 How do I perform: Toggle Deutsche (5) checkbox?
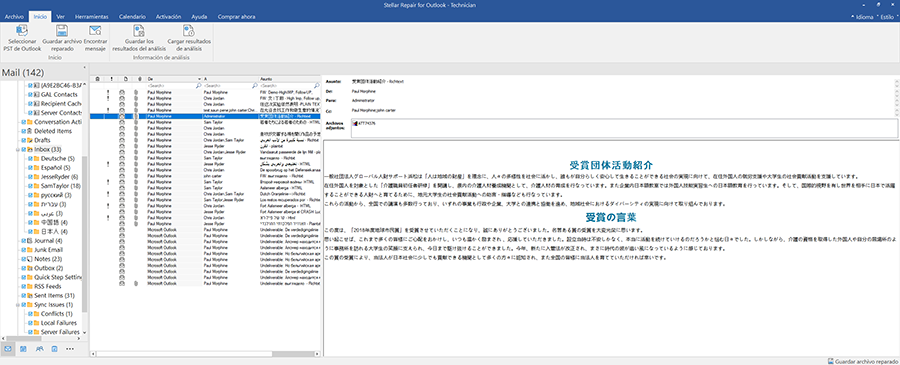[x=30, y=158]
